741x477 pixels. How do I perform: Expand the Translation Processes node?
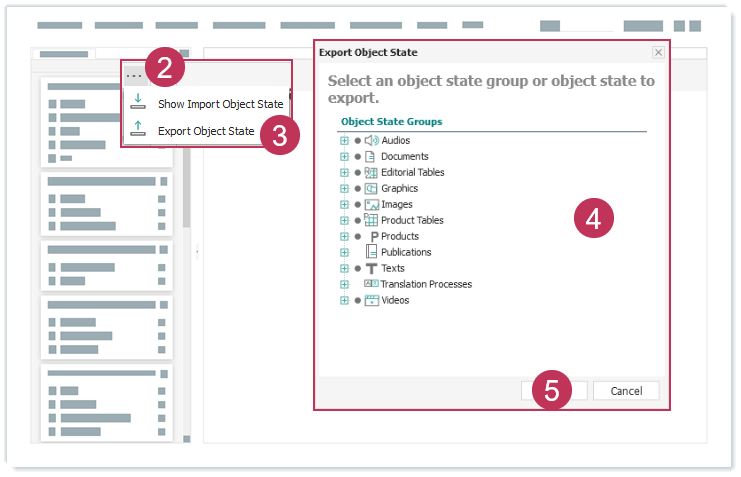tap(344, 284)
